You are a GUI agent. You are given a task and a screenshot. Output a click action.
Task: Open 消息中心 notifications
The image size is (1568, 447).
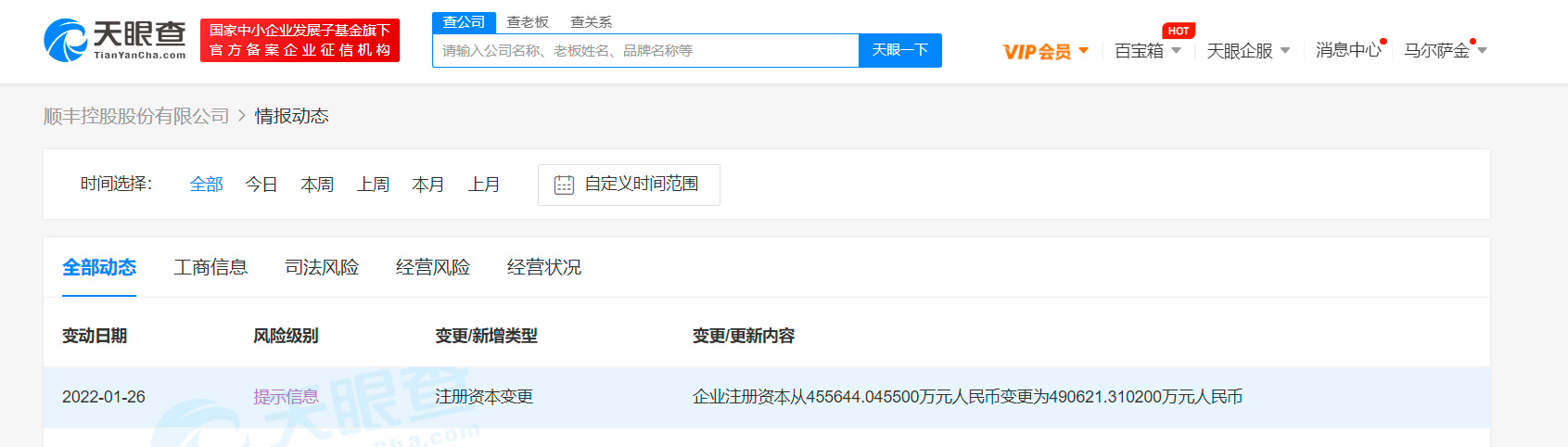click(1347, 51)
